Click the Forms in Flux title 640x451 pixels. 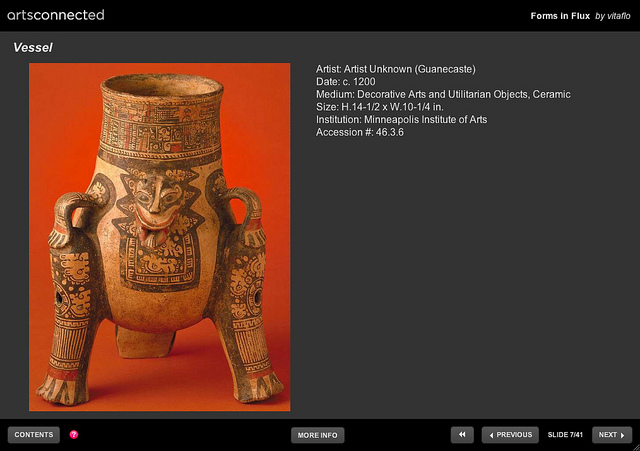pos(560,16)
